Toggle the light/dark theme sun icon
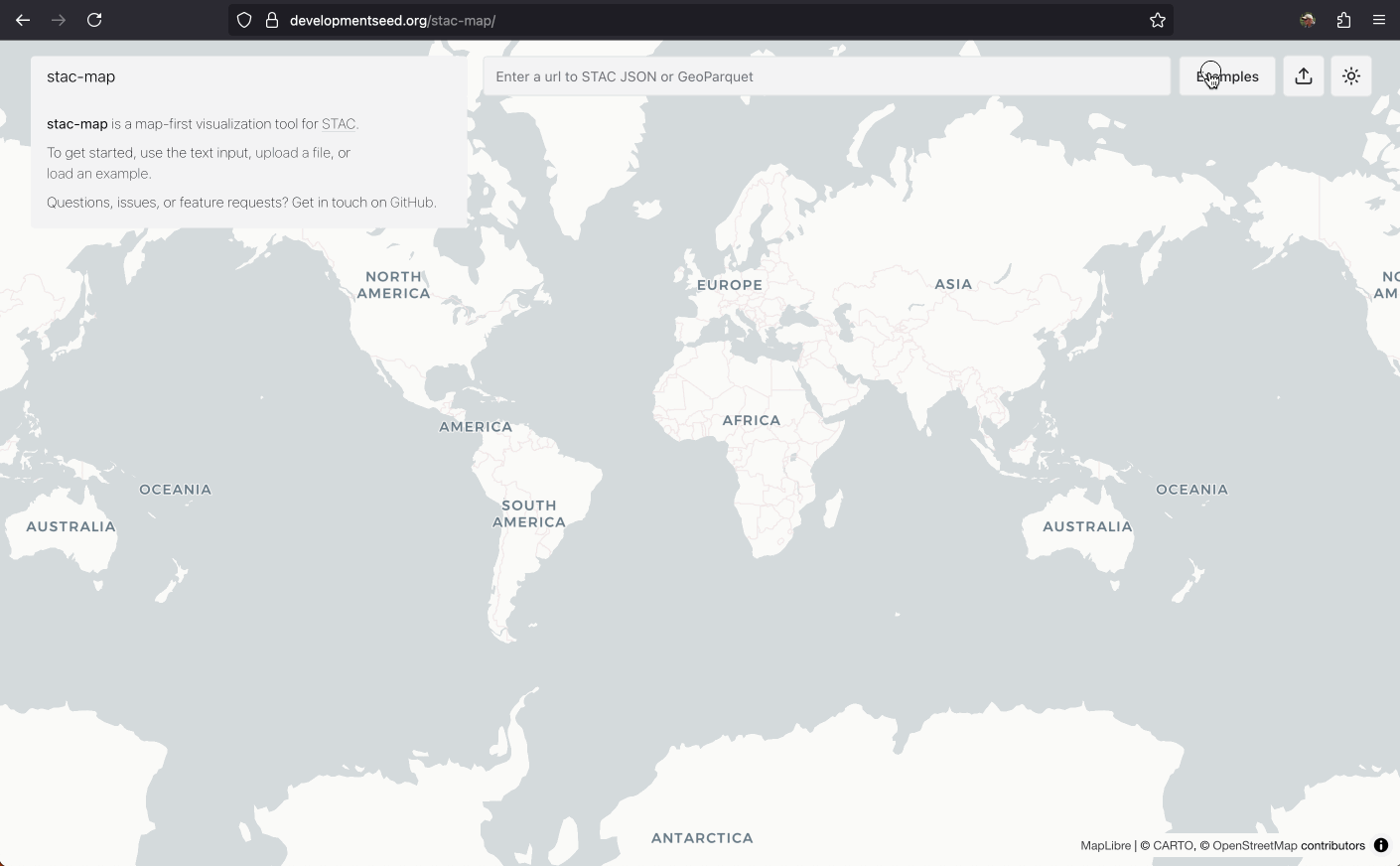Viewport: 1400px width, 866px height. click(x=1351, y=76)
